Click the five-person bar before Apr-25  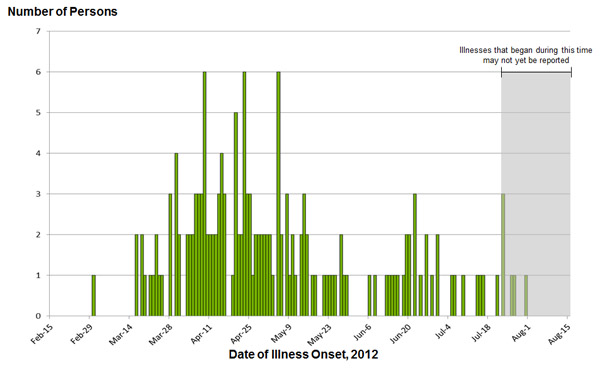236,214
